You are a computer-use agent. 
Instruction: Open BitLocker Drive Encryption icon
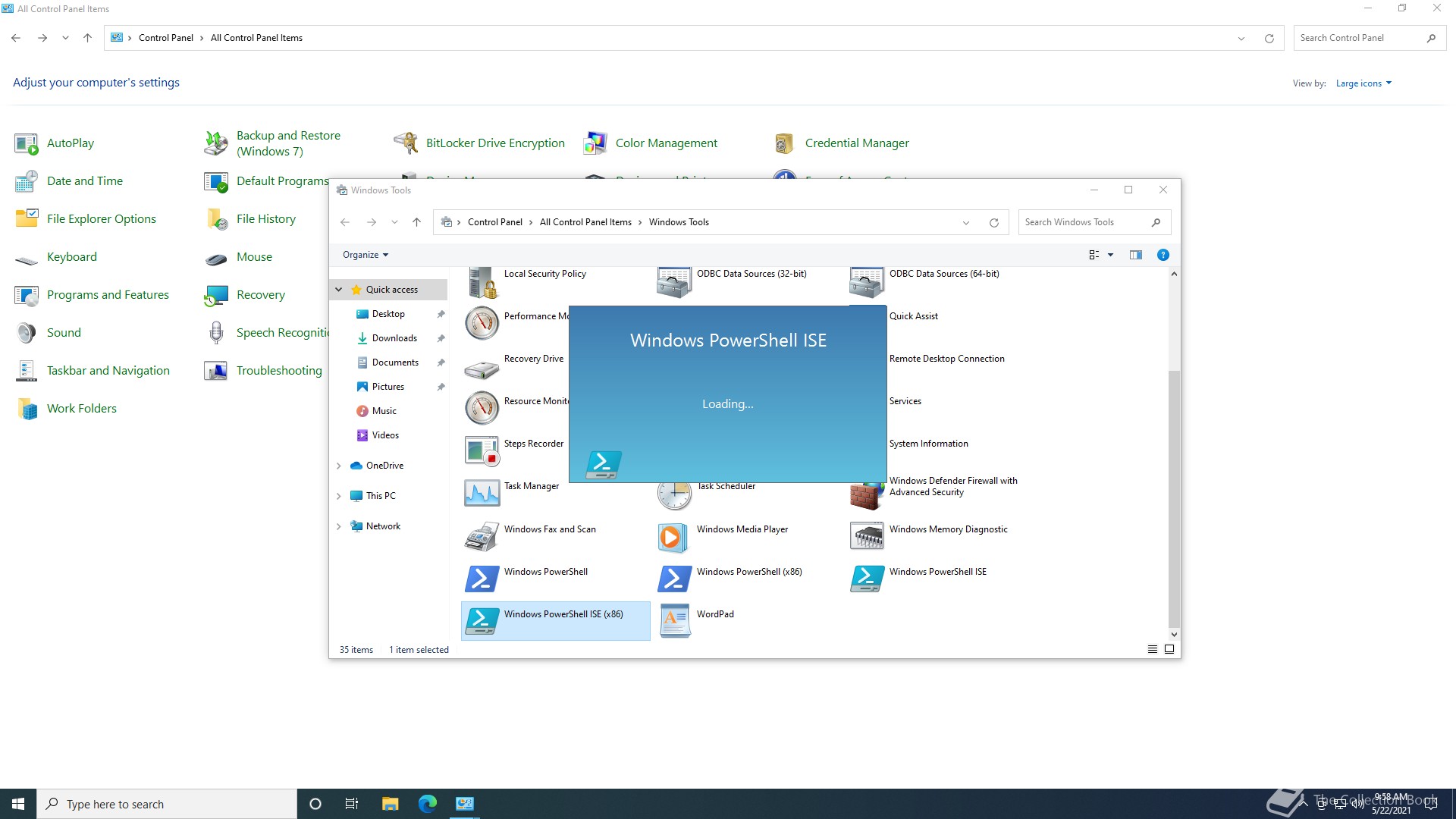coord(406,143)
